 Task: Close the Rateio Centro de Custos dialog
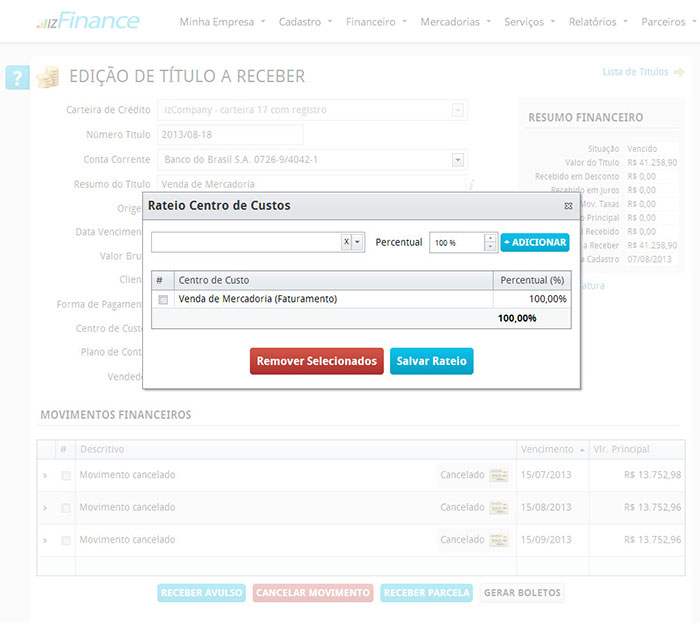(568, 206)
